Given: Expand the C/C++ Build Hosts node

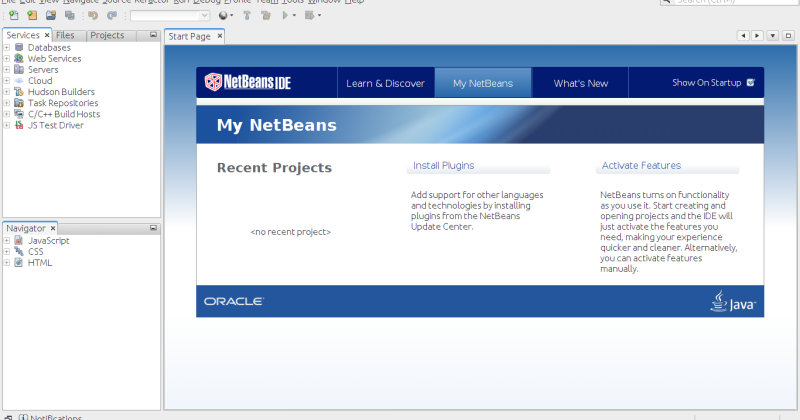Looking at the screenshot, I should tap(7, 114).
